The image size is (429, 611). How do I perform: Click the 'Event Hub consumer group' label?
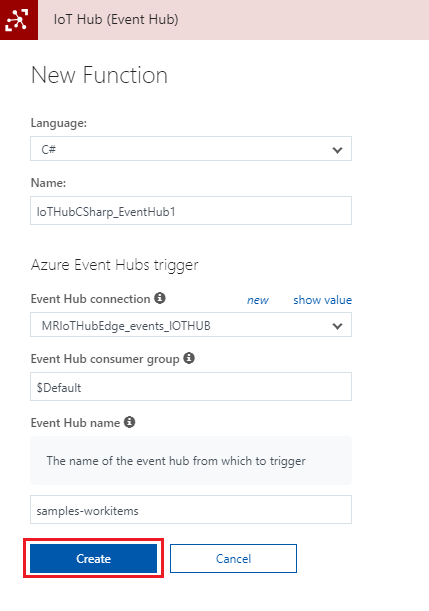pyautogui.click(x=105, y=359)
